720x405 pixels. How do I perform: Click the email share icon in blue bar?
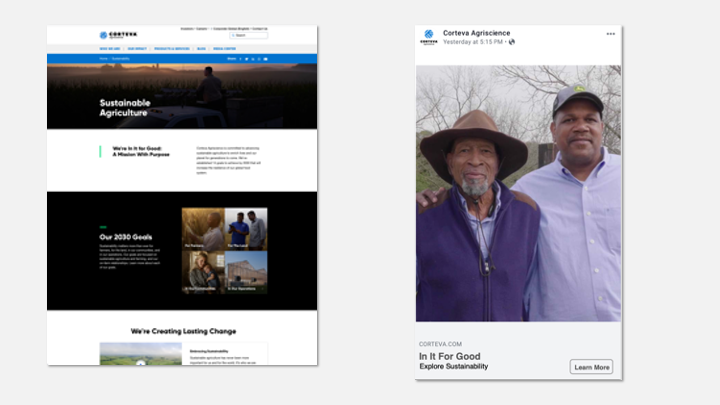click(x=265, y=59)
